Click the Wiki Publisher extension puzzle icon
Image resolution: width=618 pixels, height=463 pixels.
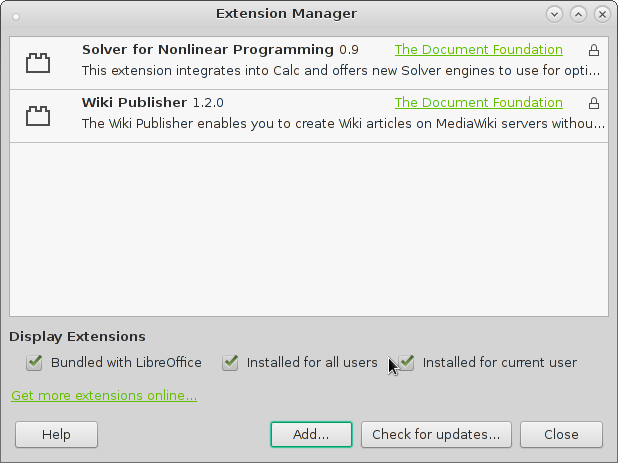(x=38, y=116)
